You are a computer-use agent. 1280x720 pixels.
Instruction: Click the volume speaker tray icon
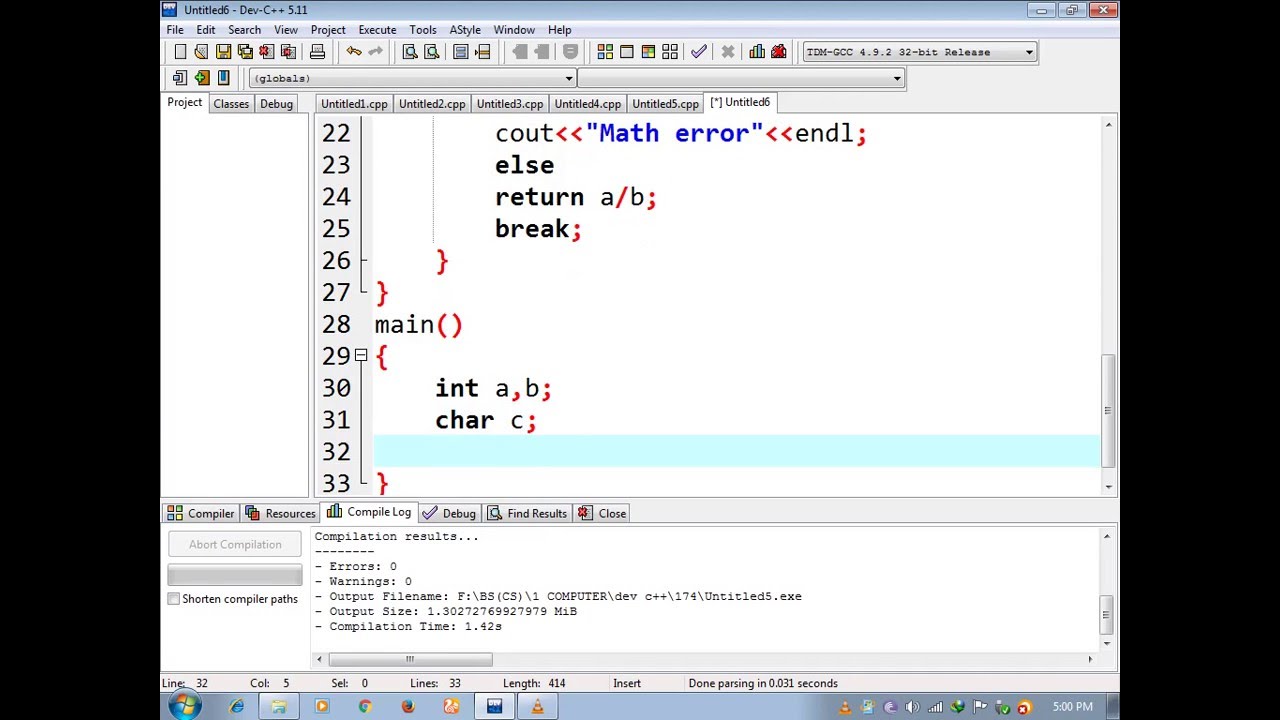913,708
